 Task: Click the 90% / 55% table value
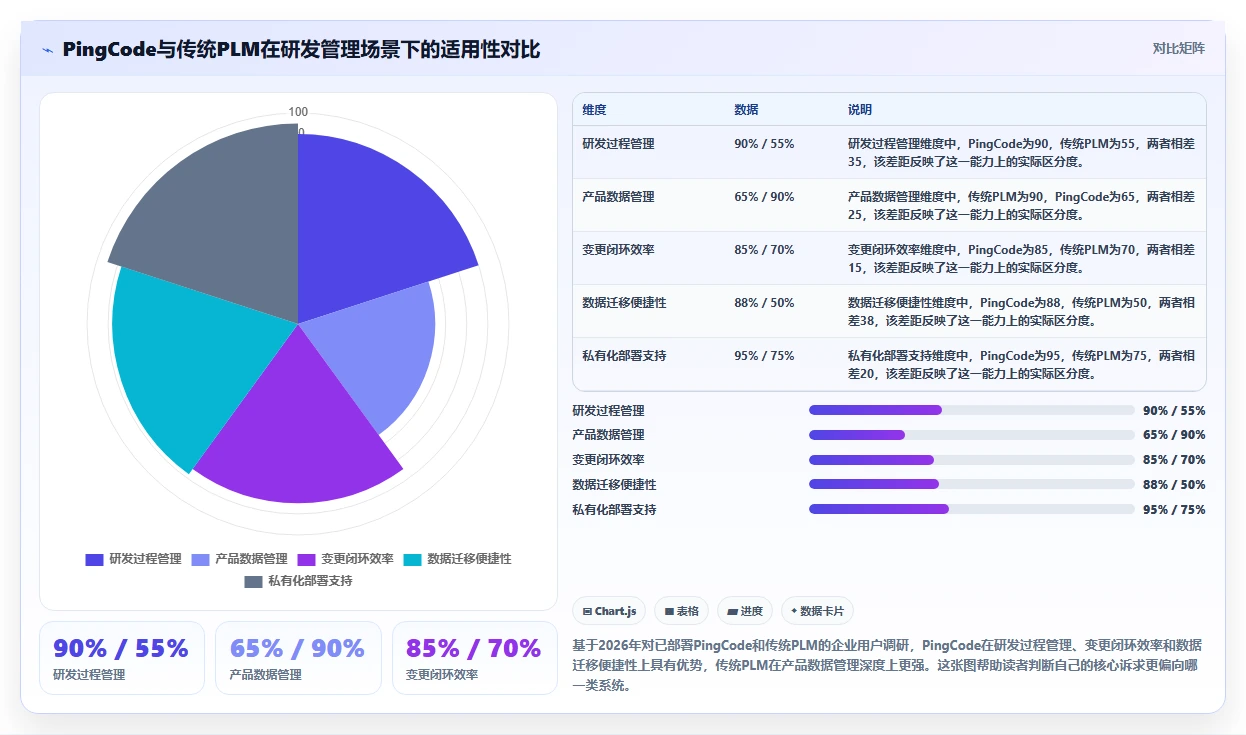764,144
